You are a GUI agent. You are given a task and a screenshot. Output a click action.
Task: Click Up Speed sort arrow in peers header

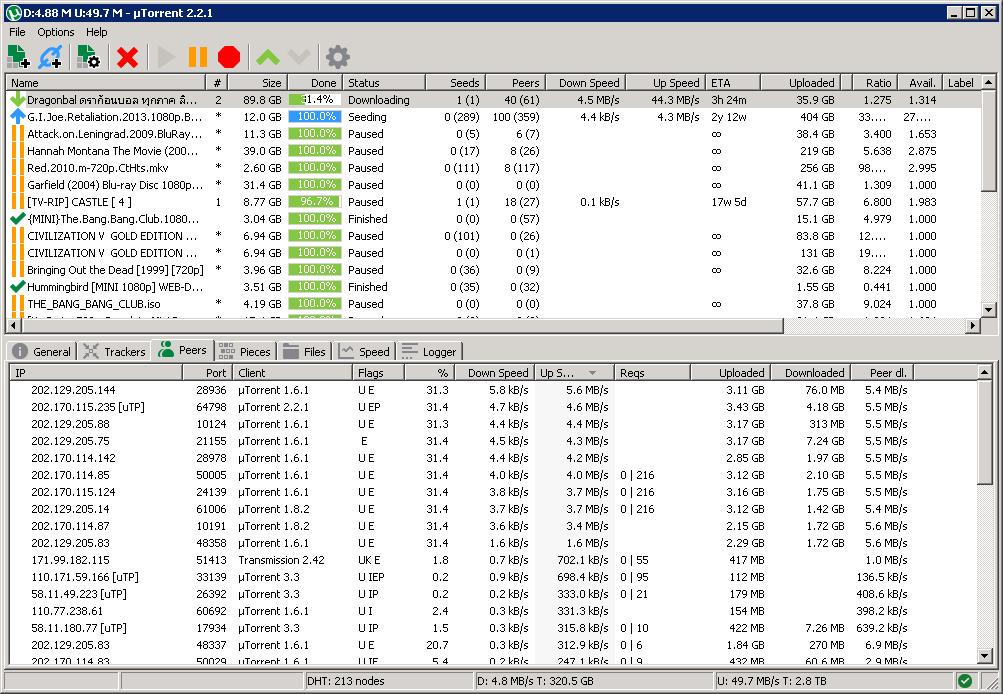tap(592, 373)
